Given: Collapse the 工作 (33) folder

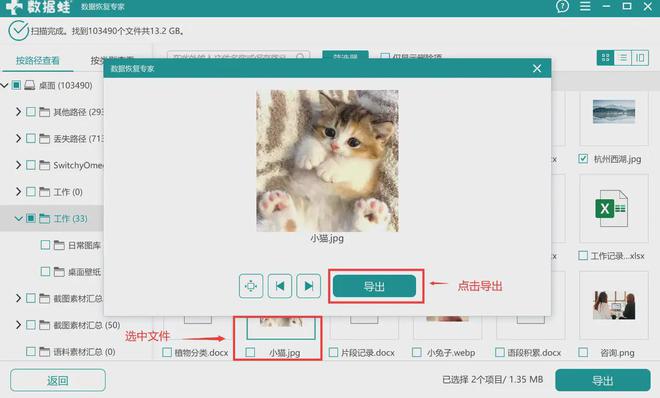Looking at the screenshot, I should [x=19, y=218].
